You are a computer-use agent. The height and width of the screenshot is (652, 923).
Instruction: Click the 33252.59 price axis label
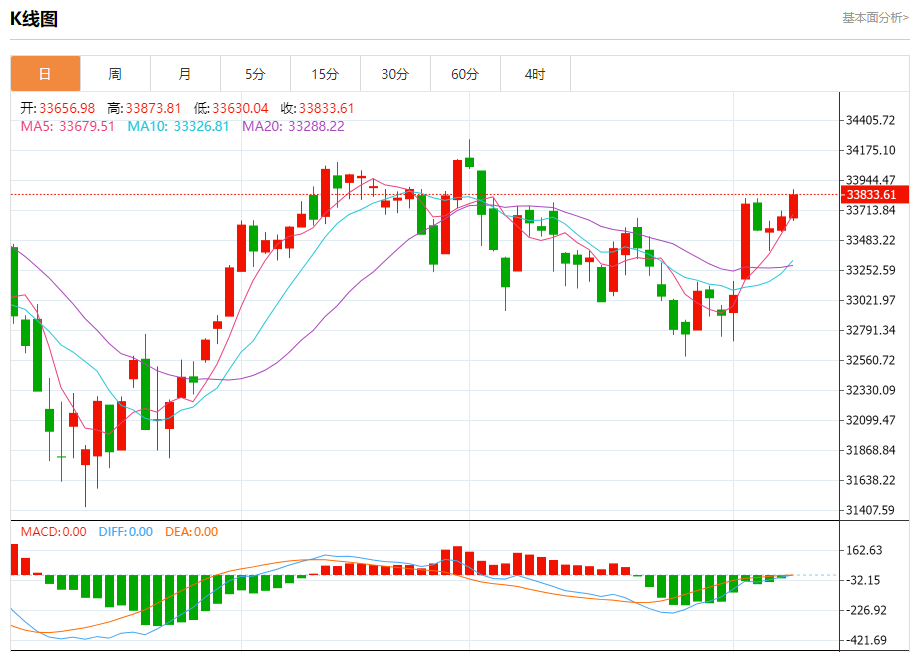pos(871,271)
